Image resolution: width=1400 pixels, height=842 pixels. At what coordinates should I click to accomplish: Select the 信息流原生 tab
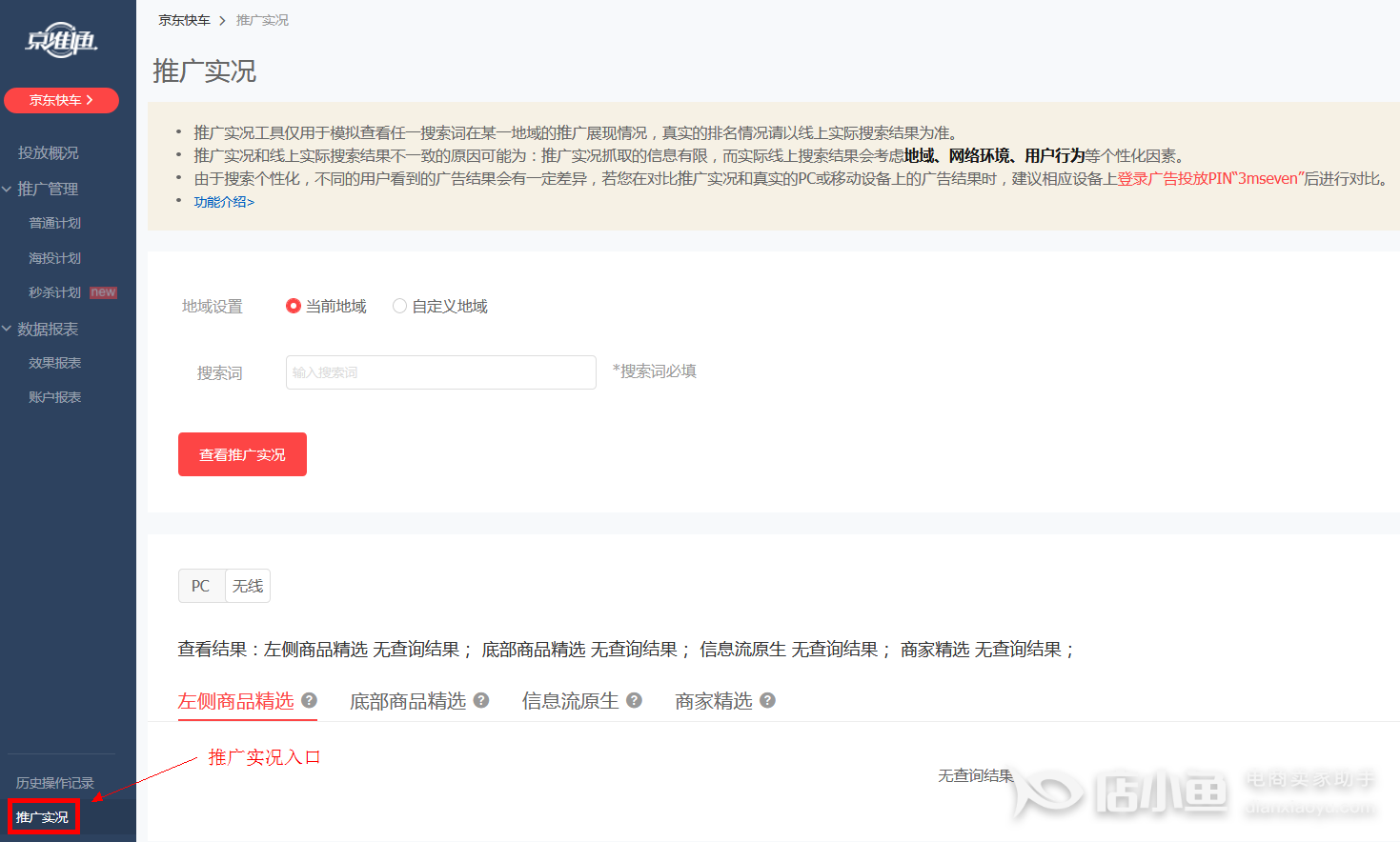[571, 701]
